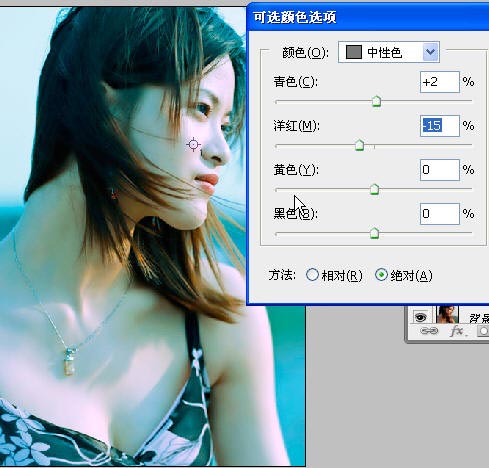Click the 可选颜色选项 dialog title bar
The height and width of the screenshot is (468, 489).
pyautogui.click(x=368, y=17)
